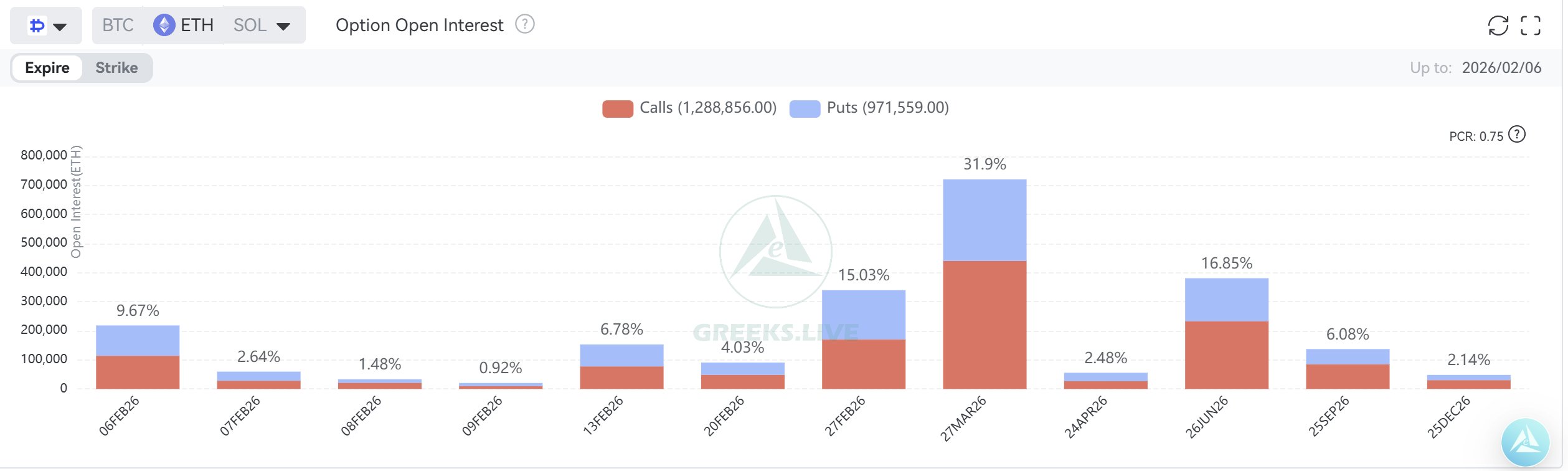
Task: Expand the exchange selector dropdown arrow
Action: click(60, 26)
